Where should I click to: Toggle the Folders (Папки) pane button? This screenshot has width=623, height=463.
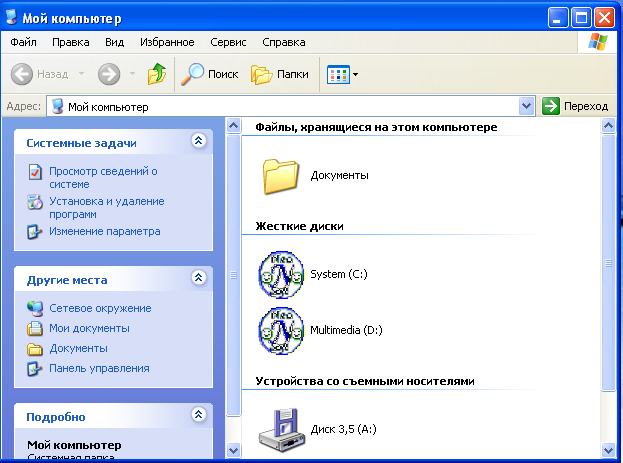click(x=280, y=74)
